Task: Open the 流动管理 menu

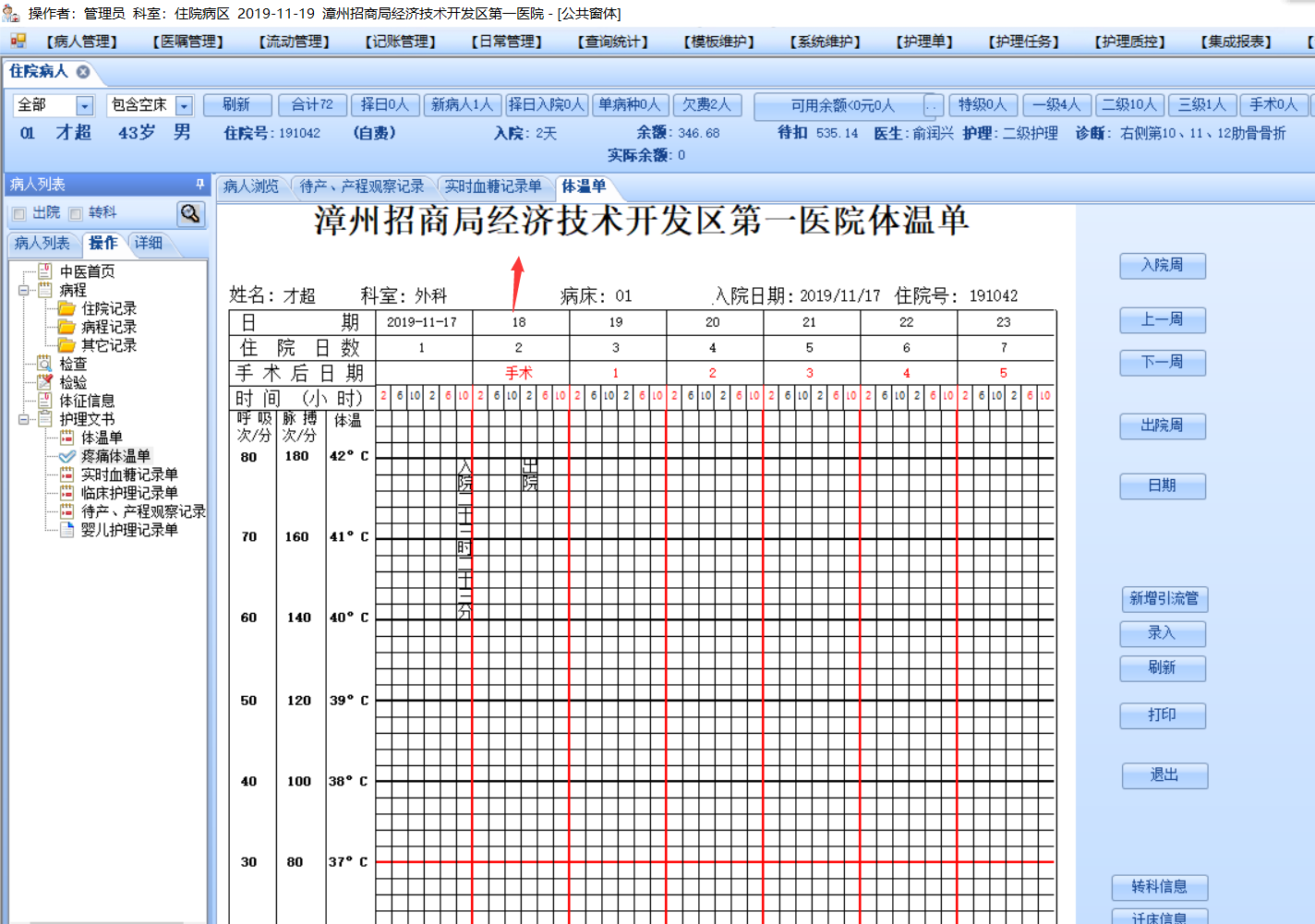Action: click(x=294, y=42)
